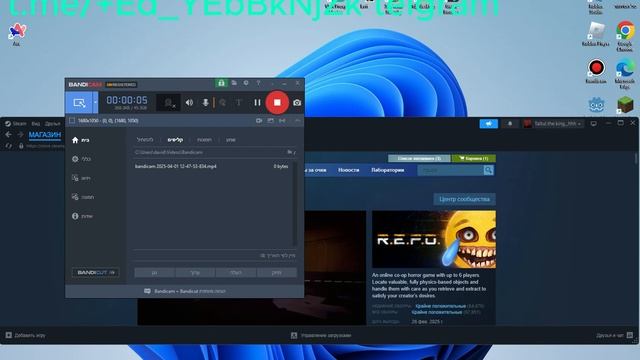Click the video camera icon in the Bandicam resolution bar
640x360 pixels.
pos(259,121)
